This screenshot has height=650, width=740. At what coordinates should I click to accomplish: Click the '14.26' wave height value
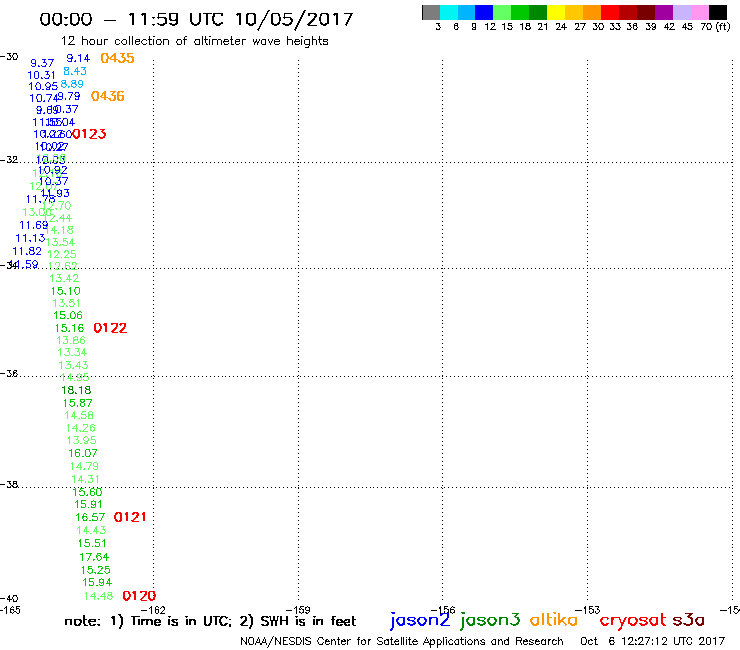[x=81, y=428]
